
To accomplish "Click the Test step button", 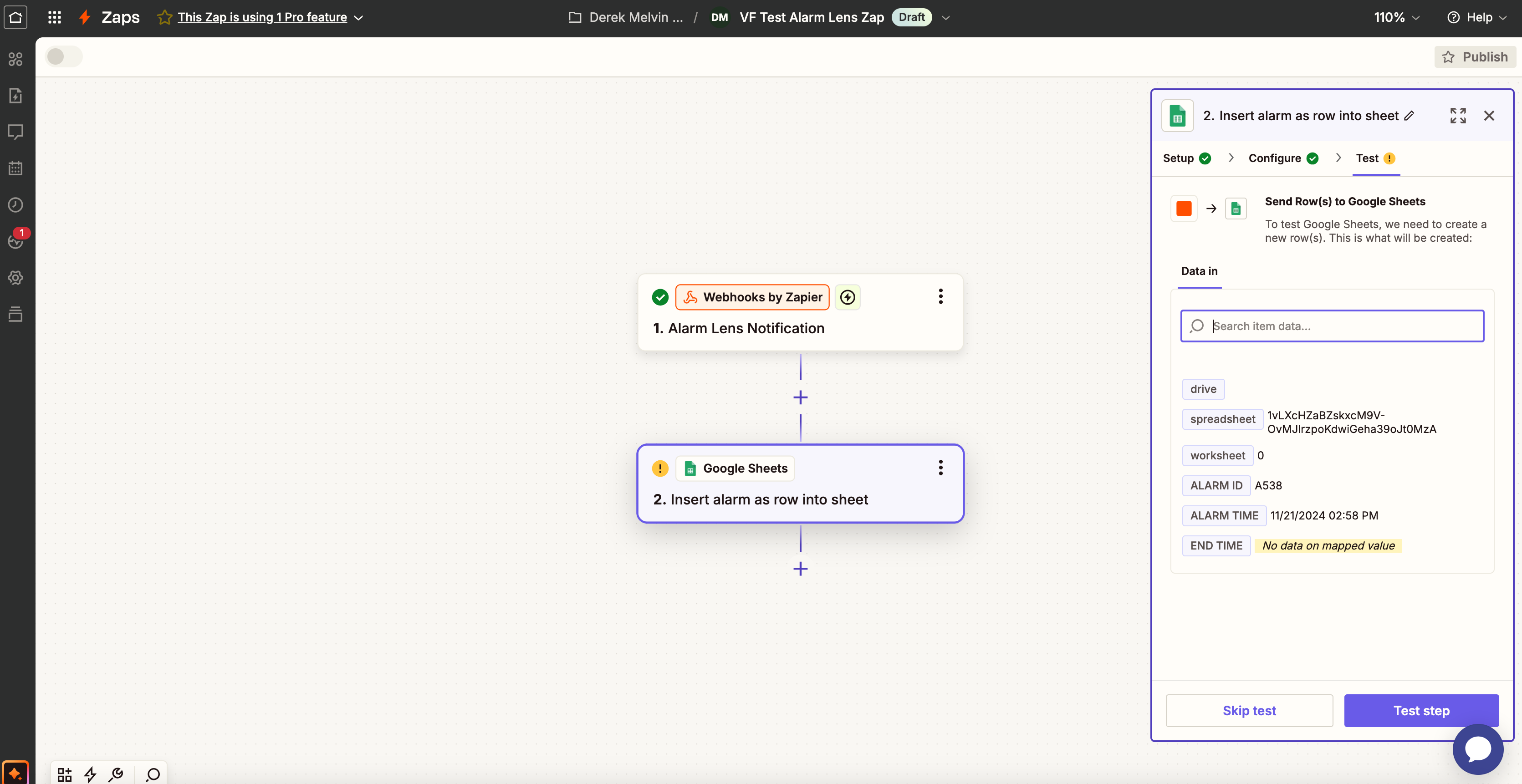I will point(1421,711).
